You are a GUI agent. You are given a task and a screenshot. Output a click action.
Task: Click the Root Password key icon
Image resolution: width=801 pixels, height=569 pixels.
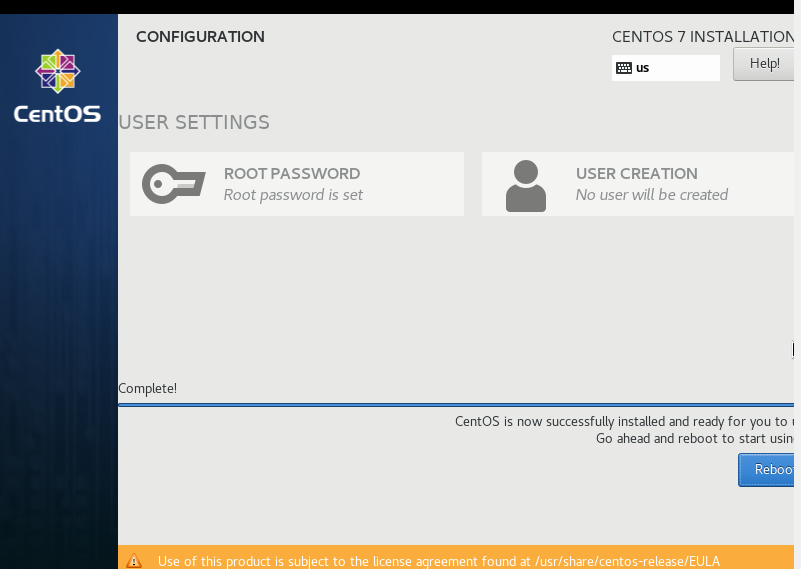coord(174,184)
